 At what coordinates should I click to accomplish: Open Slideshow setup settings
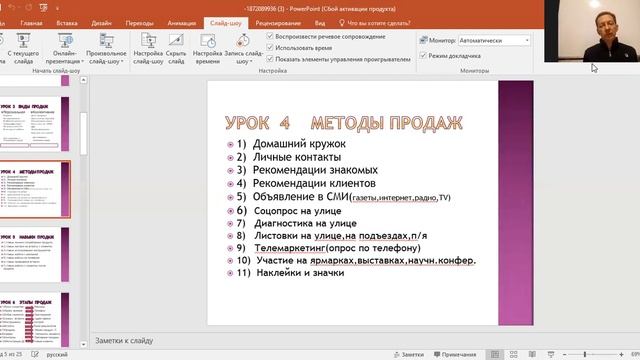click(x=148, y=49)
